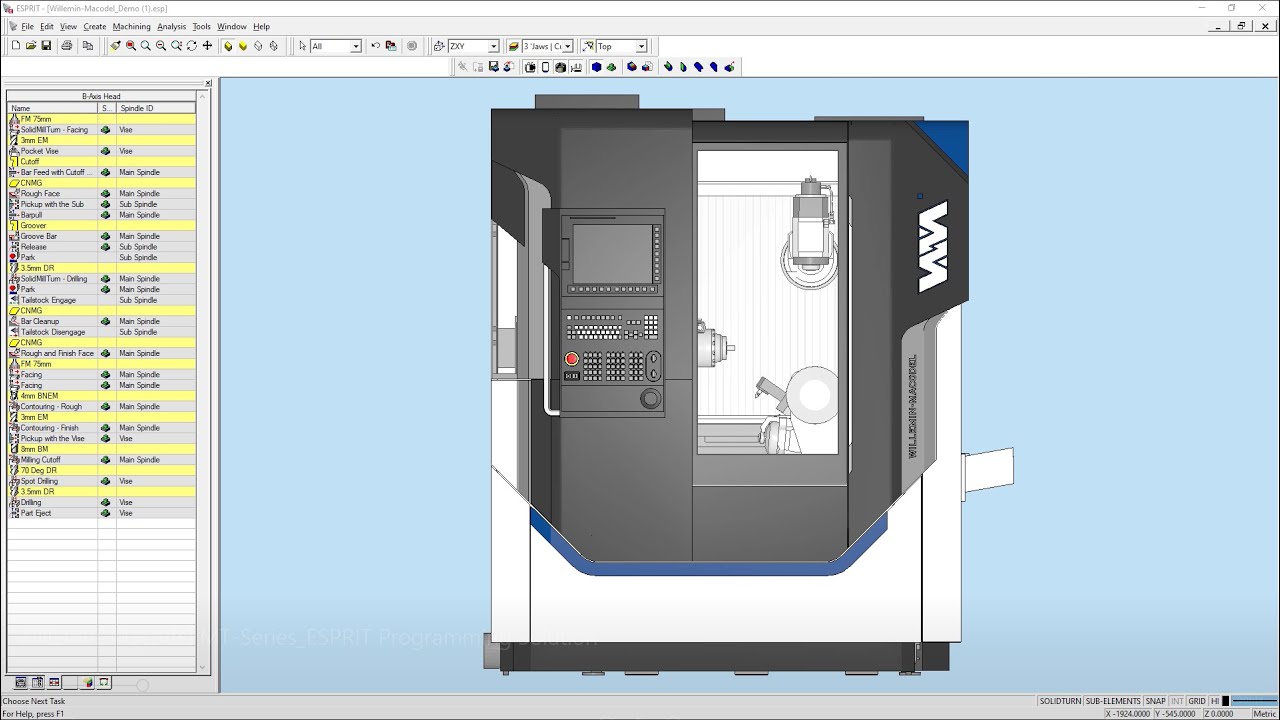Screen dimensions: 1280x720
Task: Create a new document with the New icon
Action: [16, 46]
